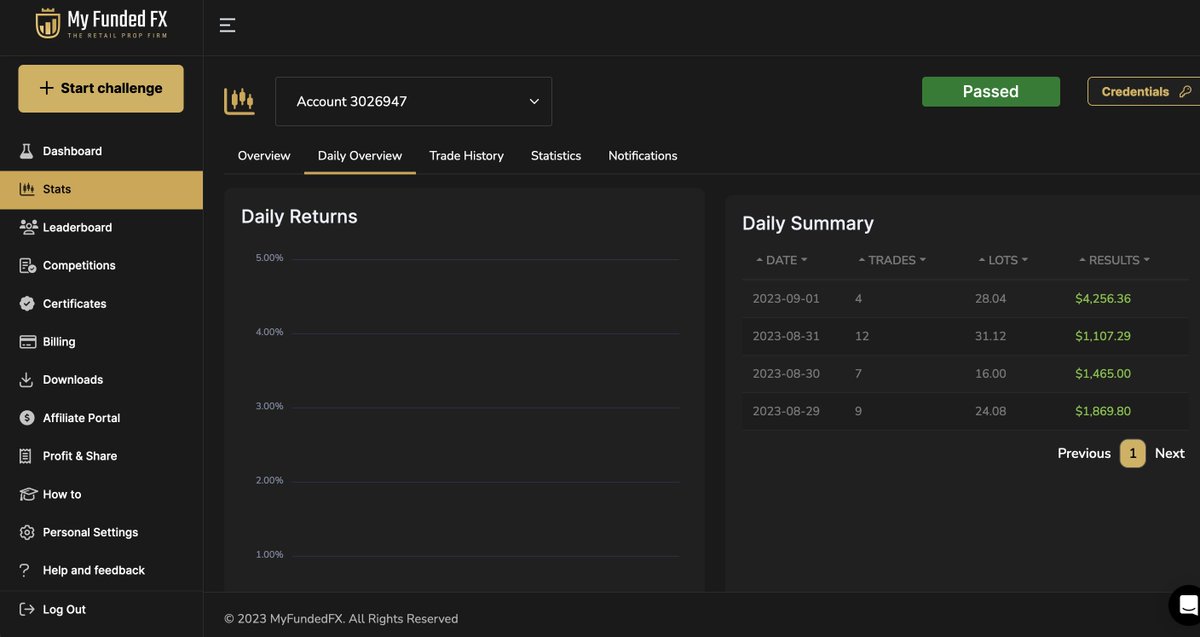
Task: Click the 2023-09-01 date cell
Action: pyautogui.click(x=786, y=298)
